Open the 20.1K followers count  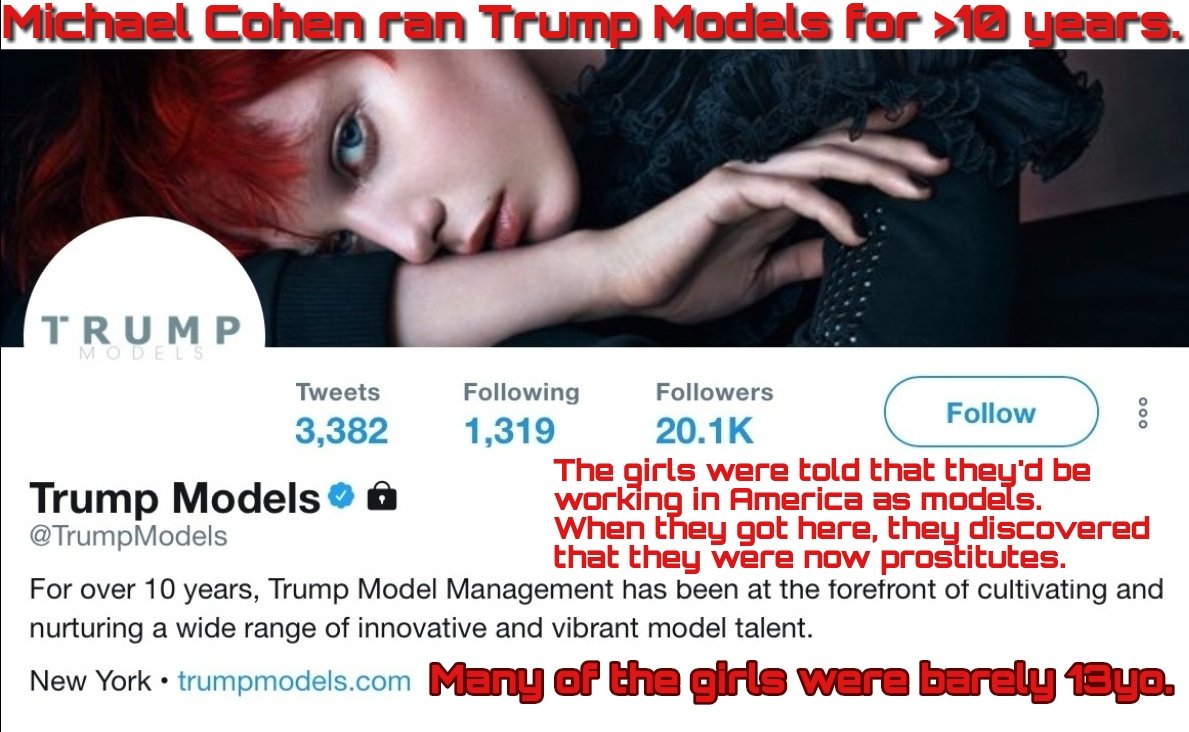(x=704, y=431)
